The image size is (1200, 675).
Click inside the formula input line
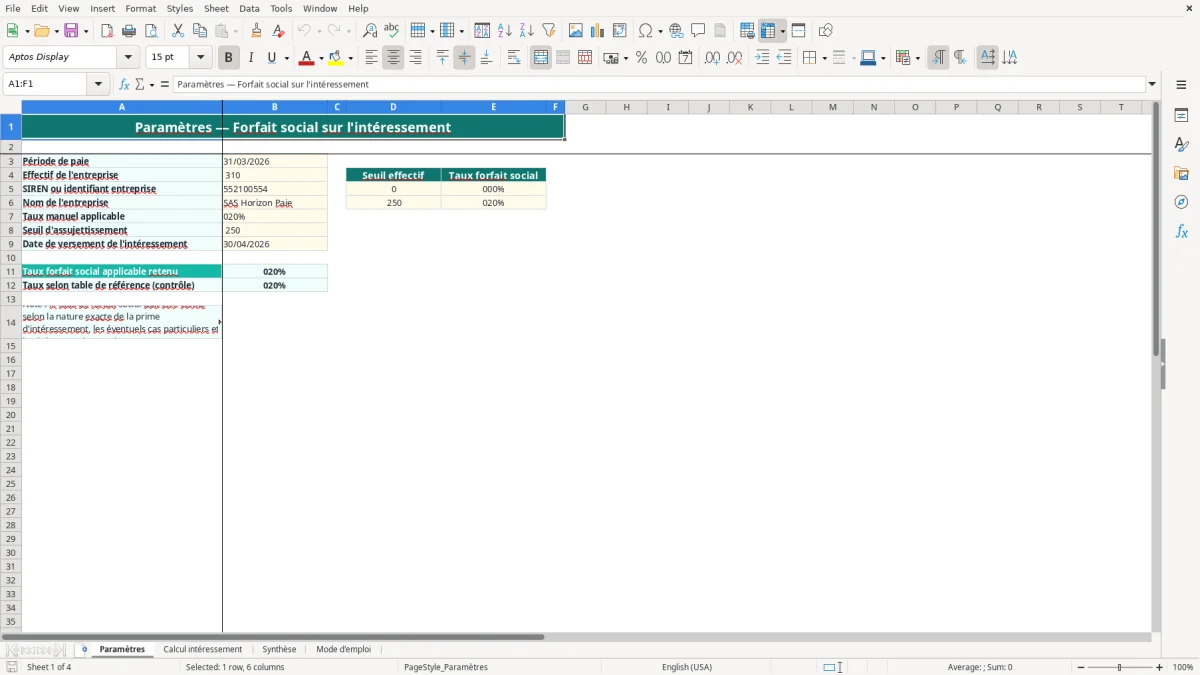click(658, 84)
